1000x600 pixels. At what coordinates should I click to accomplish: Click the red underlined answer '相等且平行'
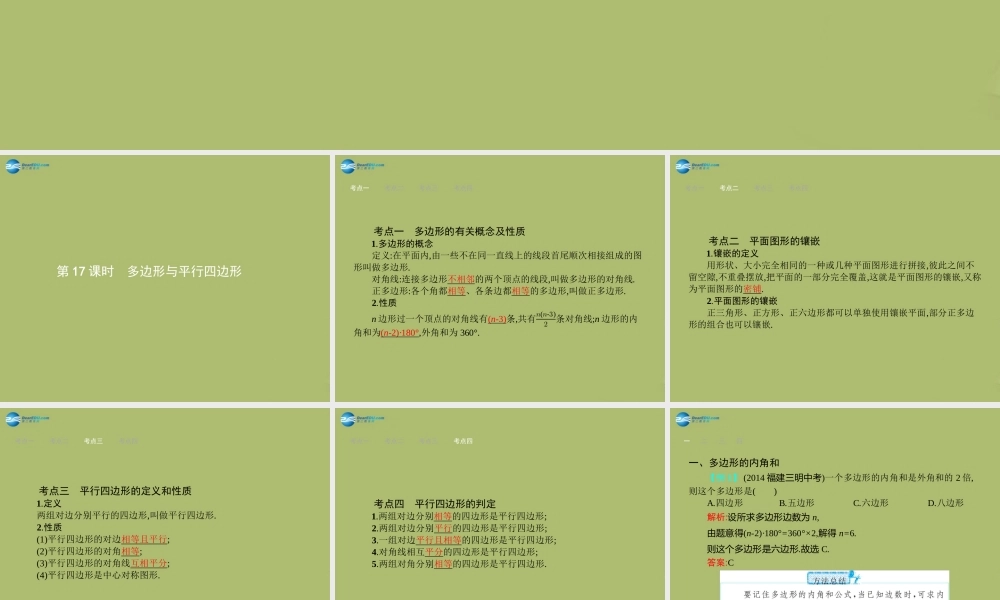tap(144, 539)
